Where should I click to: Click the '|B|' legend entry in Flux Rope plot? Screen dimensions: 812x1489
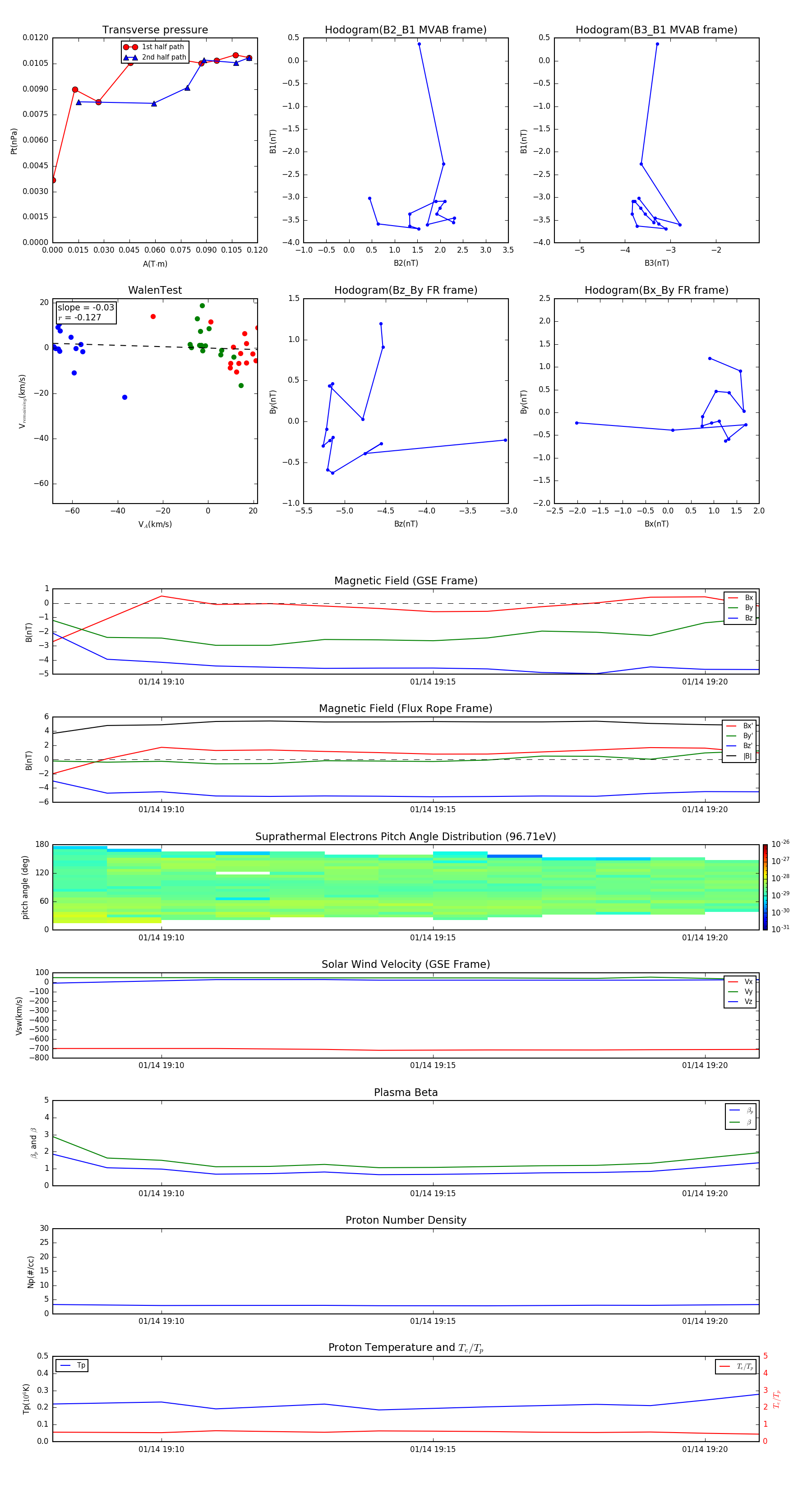point(739,756)
